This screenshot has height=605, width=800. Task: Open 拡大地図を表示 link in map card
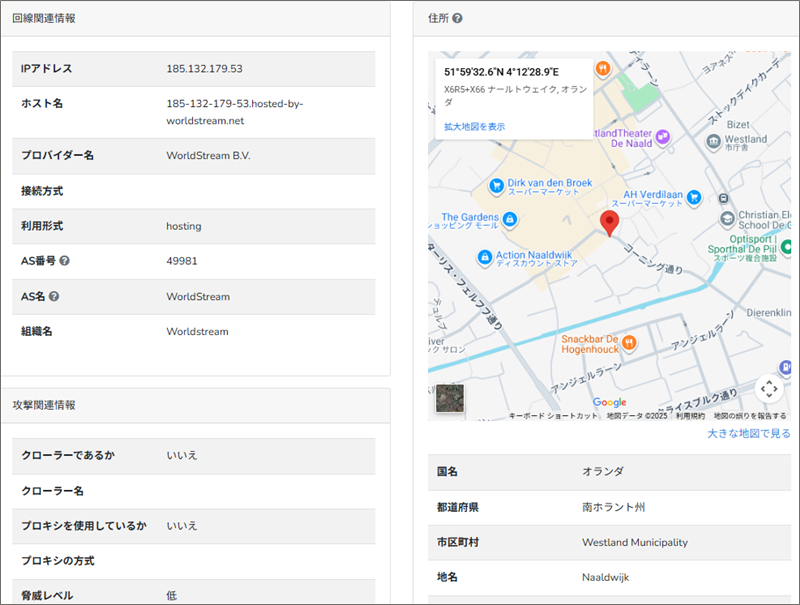pos(475,127)
